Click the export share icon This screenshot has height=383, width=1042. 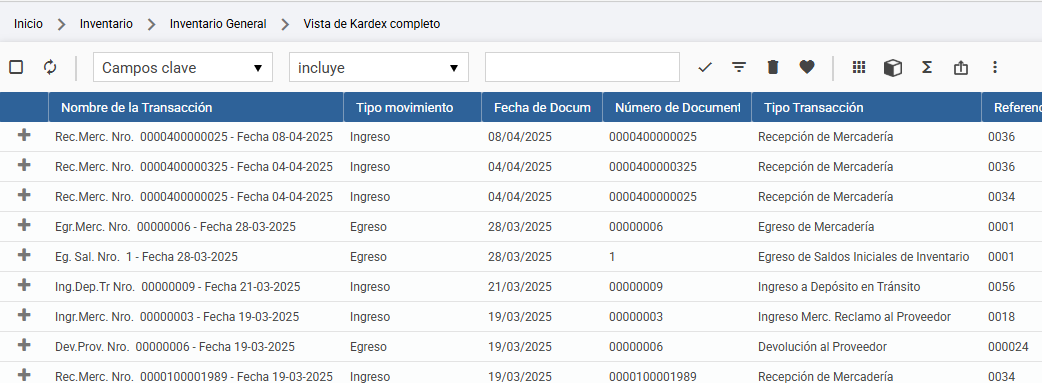tap(960, 67)
